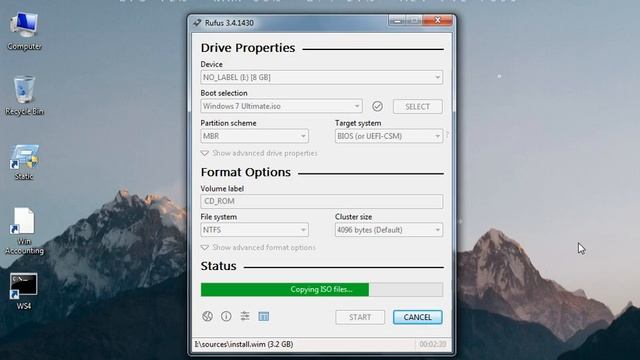The image size is (640, 360).
Task: Click the elapsed time 00:02:30 readout
Action: point(433,344)
